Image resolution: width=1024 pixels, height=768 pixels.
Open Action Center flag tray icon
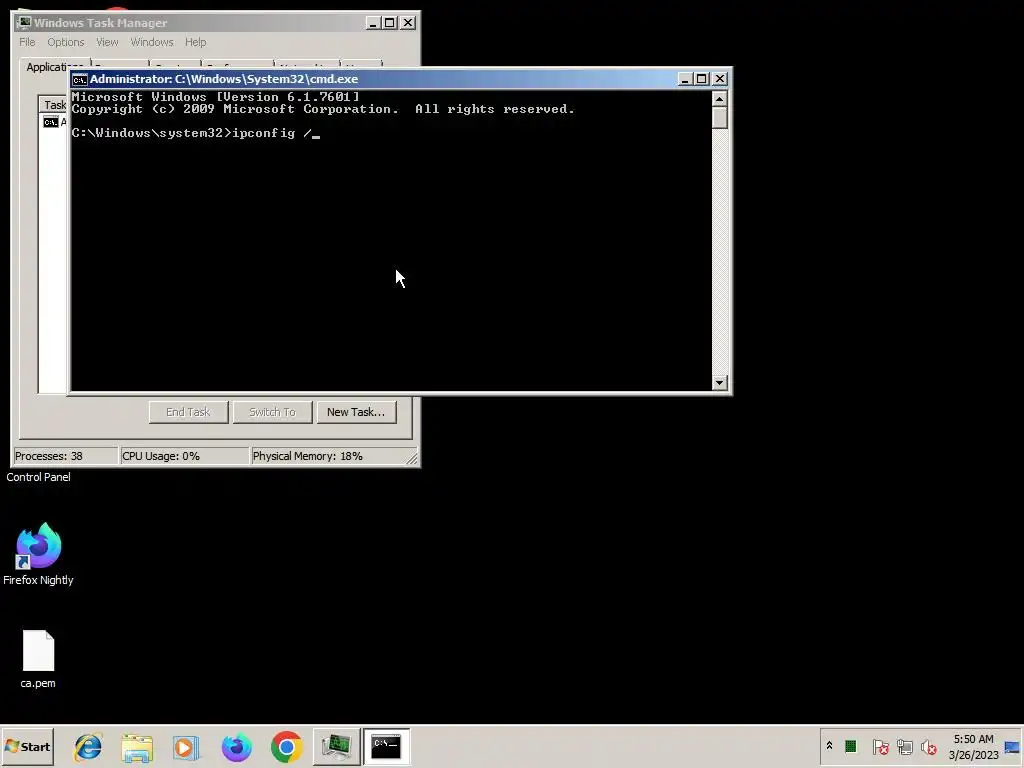(880, 746)
